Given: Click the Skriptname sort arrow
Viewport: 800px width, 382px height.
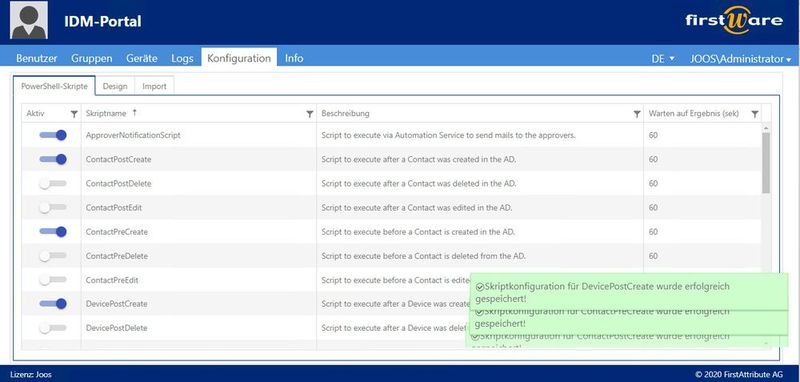Looking at the screenshot, I should pyautogui.click(x=135, y=113).
